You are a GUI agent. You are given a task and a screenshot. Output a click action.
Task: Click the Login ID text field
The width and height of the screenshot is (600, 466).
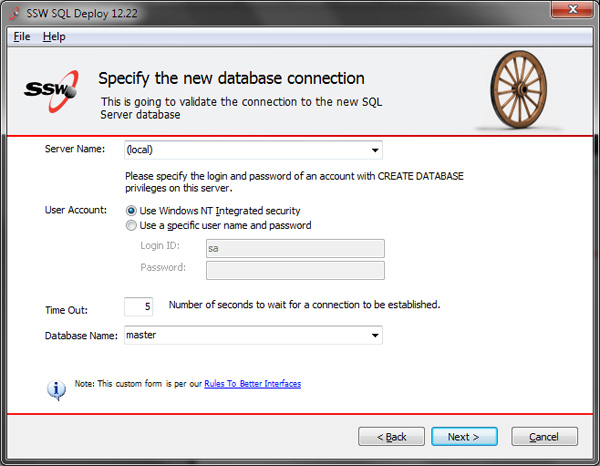tap(295, 249)
